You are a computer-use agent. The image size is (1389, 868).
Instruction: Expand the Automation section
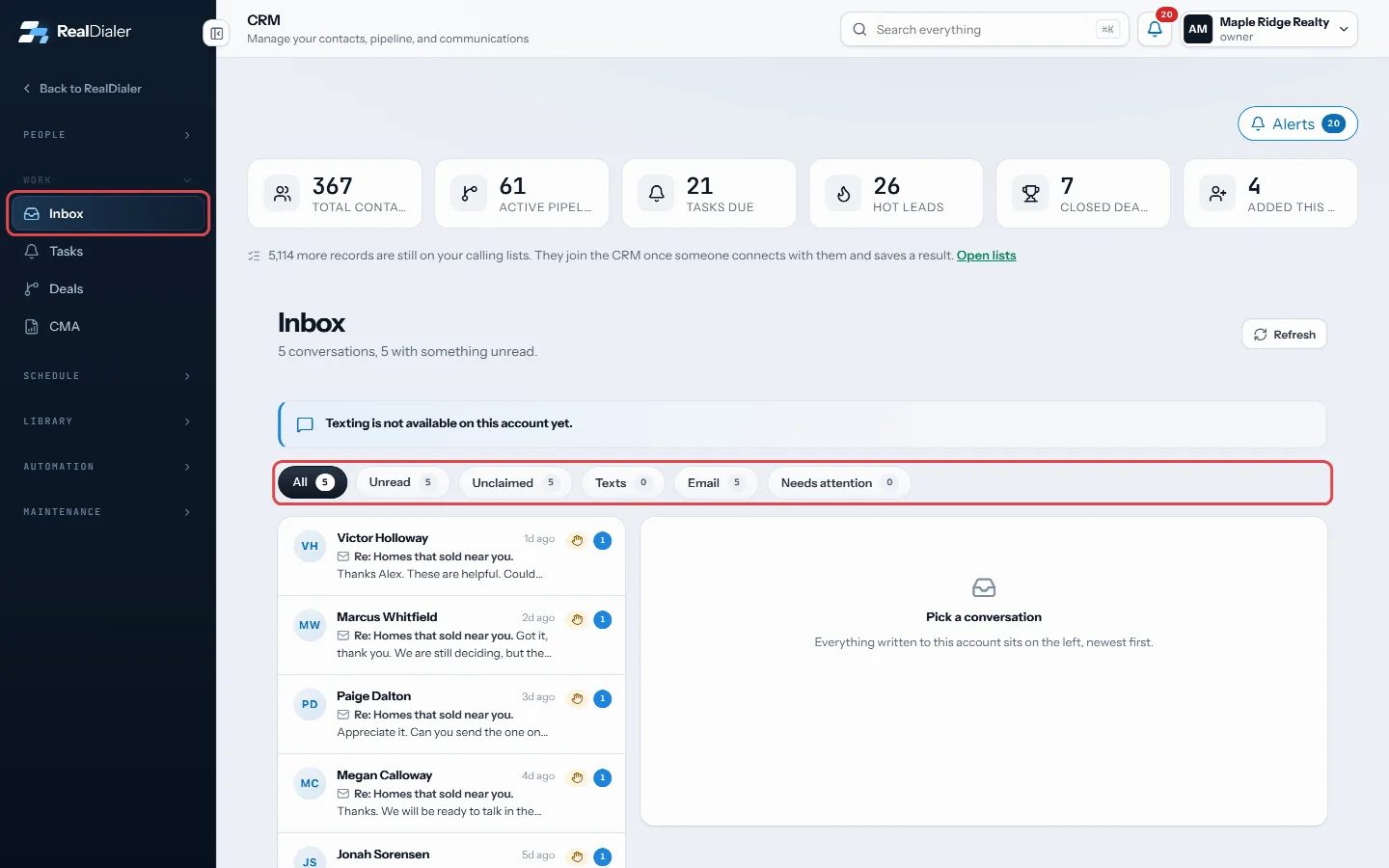(107, 467)
